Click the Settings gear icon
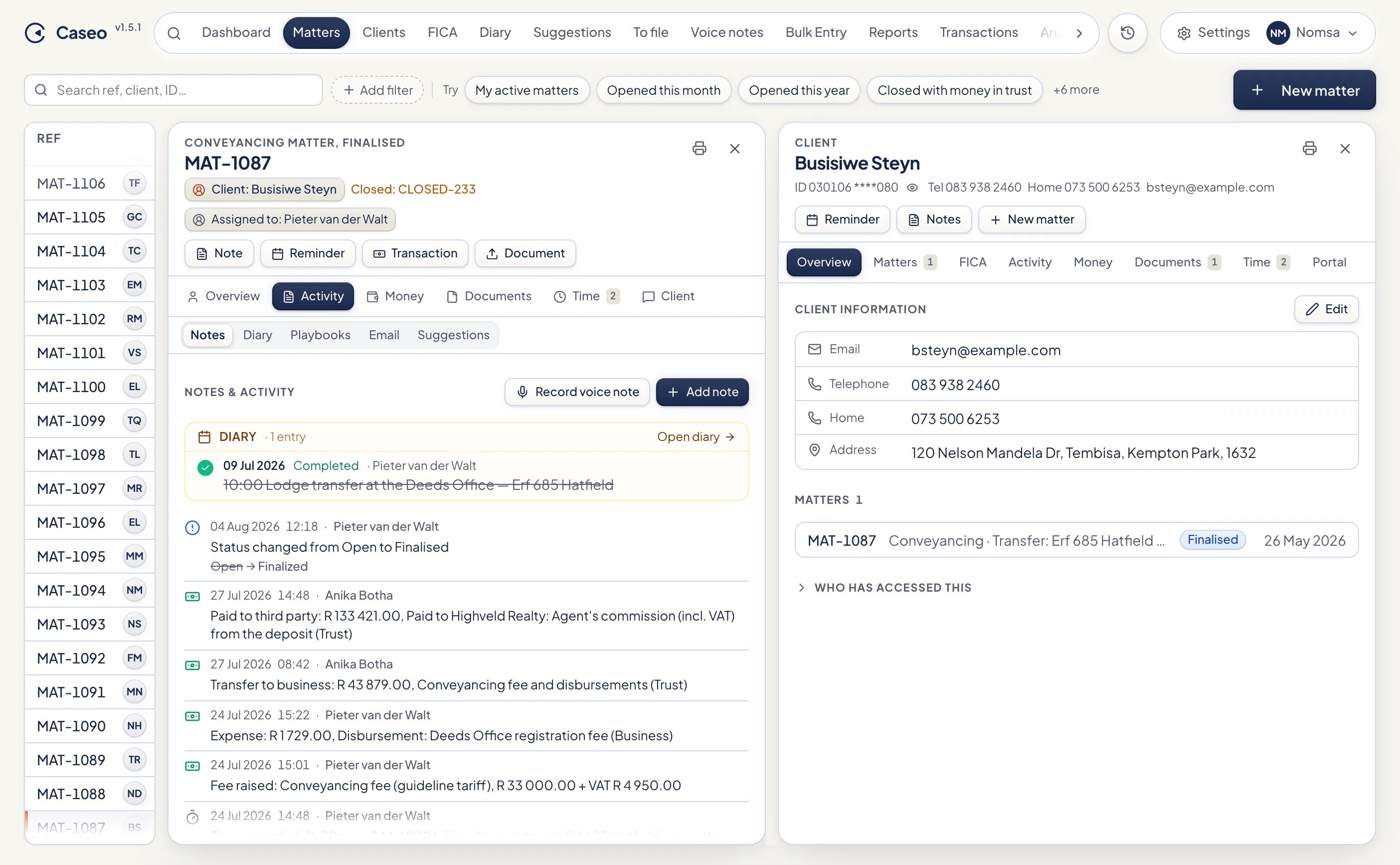The image size is (1400, 865). 1183,33
